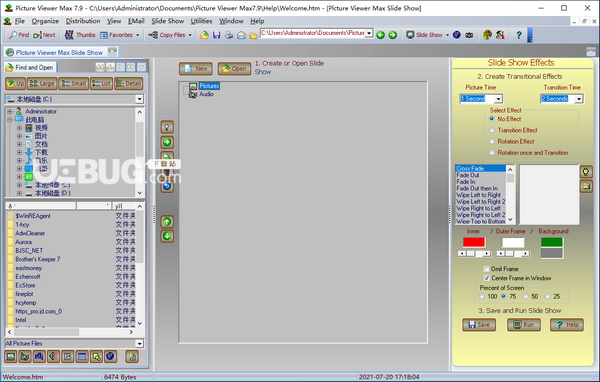Open the Utilities menu
600x382 pixels.
[201, 21]
